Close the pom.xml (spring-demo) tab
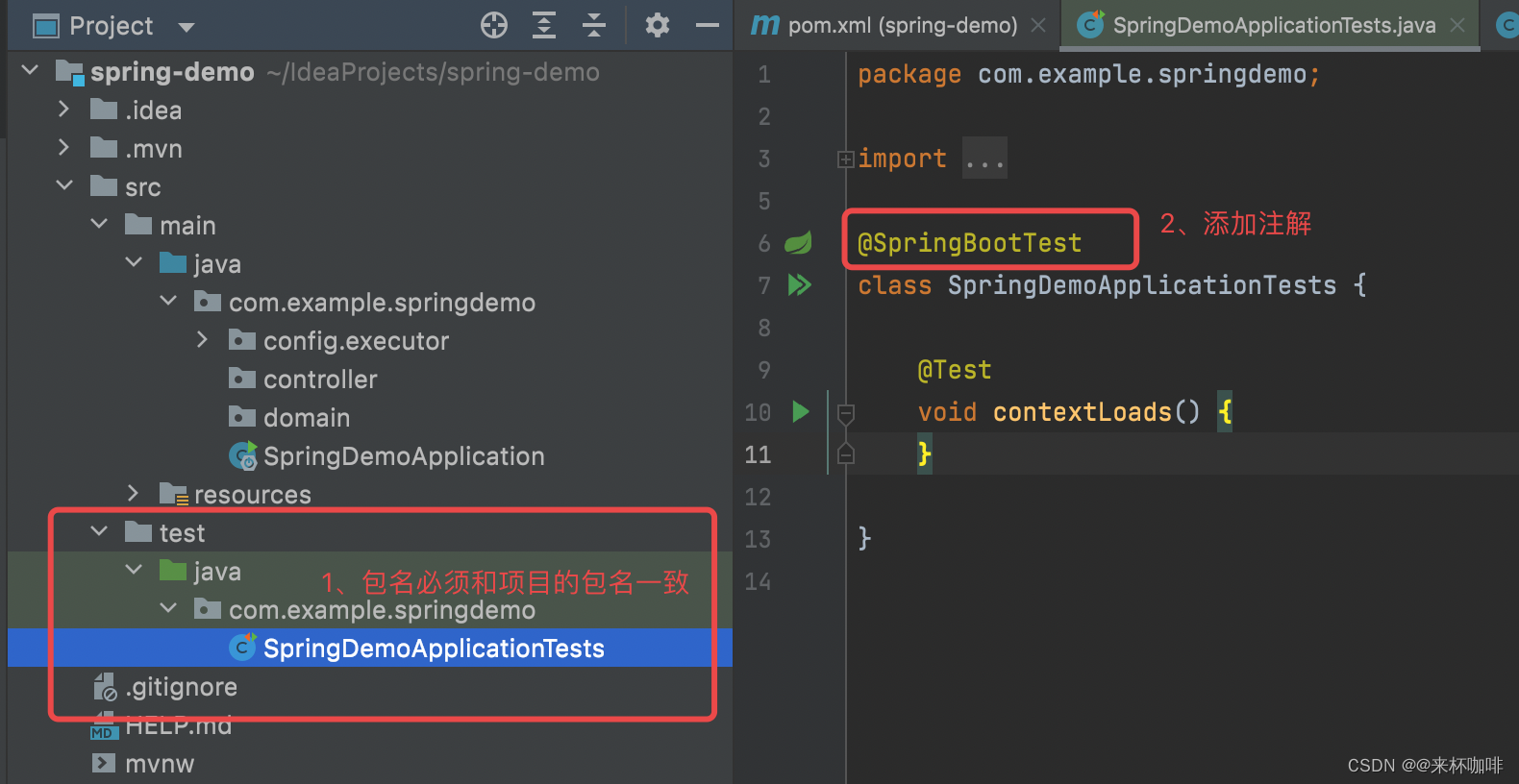Screen dimensions: 1519x784 (1038, 26)
